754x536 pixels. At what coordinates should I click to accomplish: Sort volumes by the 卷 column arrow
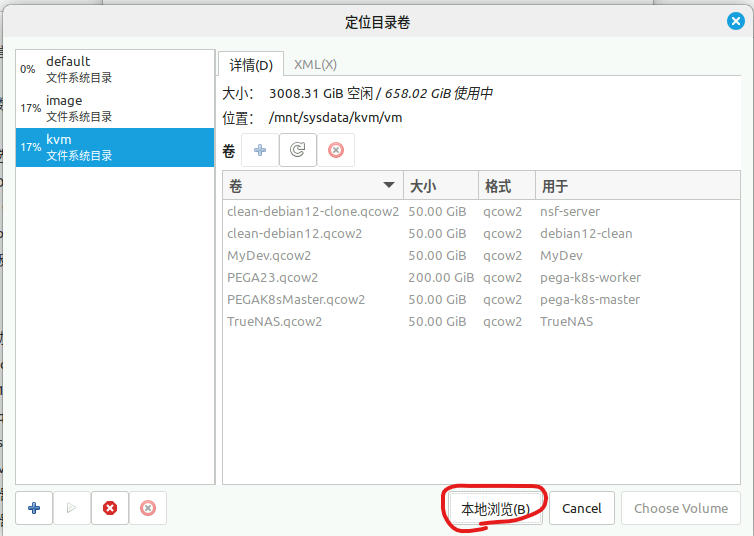(388, 186)
